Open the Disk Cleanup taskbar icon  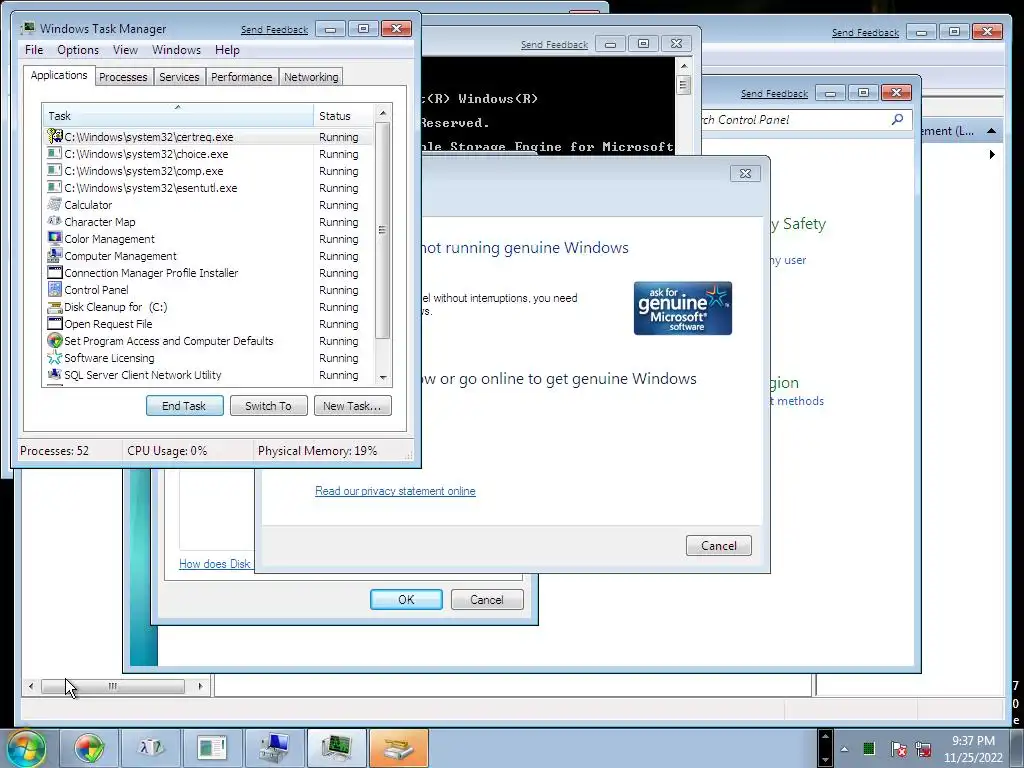pos(398,748)
